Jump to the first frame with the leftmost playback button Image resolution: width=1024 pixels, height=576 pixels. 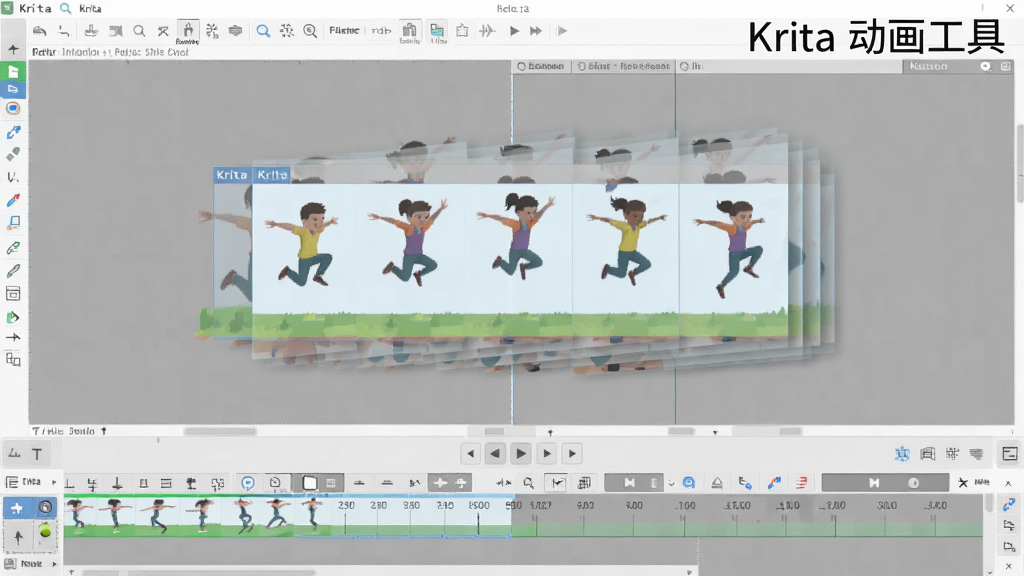tap(470, 453)
